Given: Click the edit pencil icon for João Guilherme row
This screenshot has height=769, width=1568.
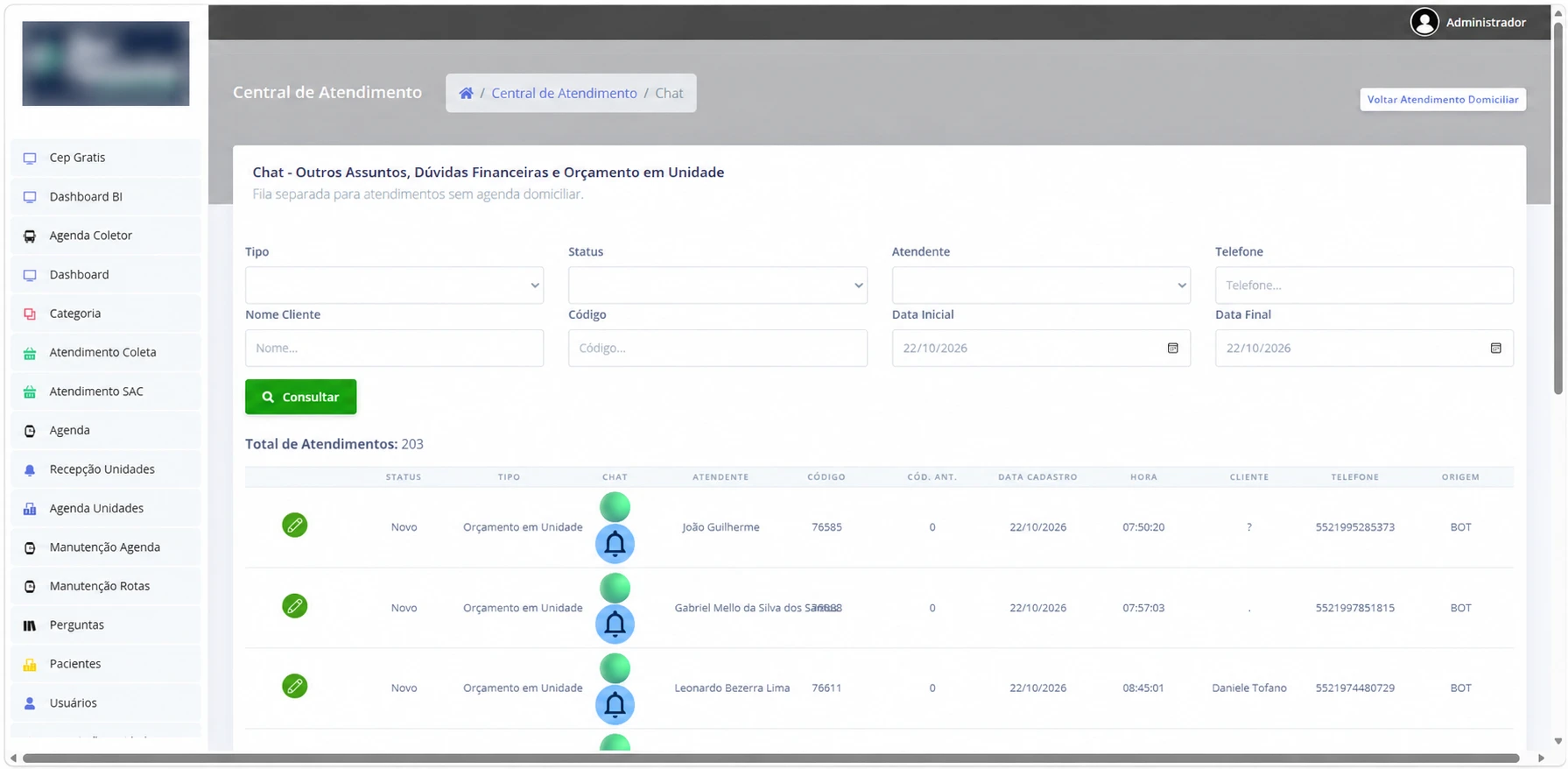Looking at the screenshot, I should click(295, 526).
